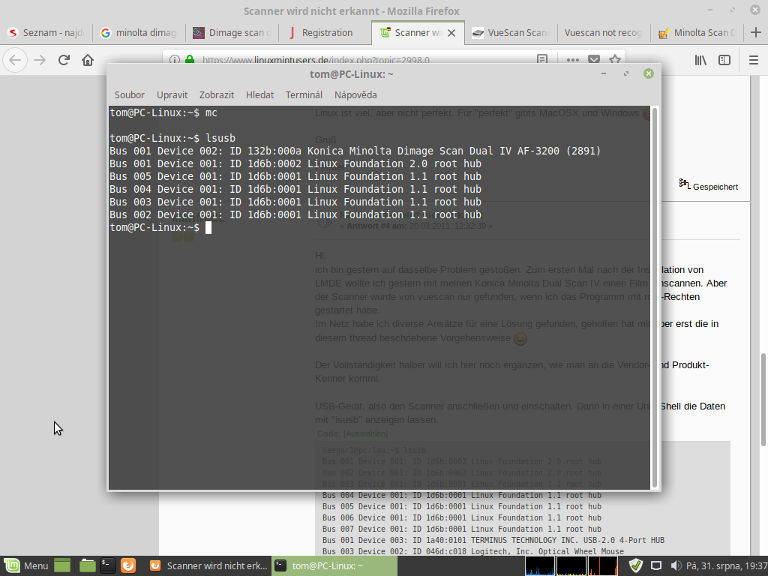Close the Scanner wird nicht erkannt tab
This screenshot has width=768, height=576.
coord(452,33)
